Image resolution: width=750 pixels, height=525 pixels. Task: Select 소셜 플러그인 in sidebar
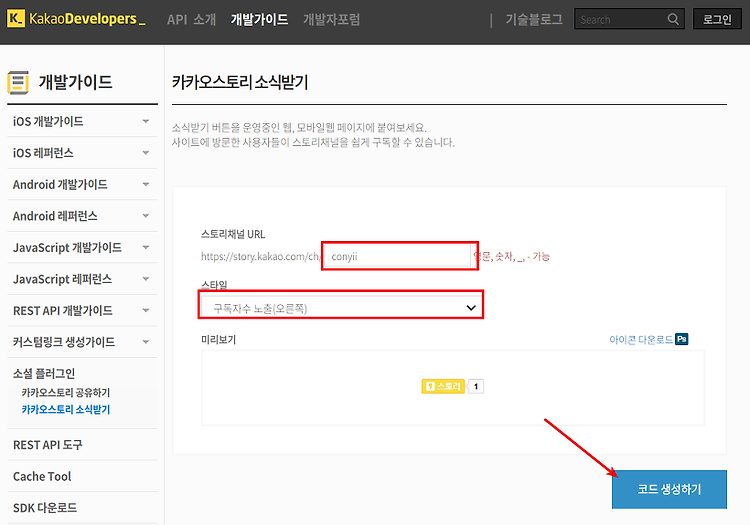(x=44, y=373)
